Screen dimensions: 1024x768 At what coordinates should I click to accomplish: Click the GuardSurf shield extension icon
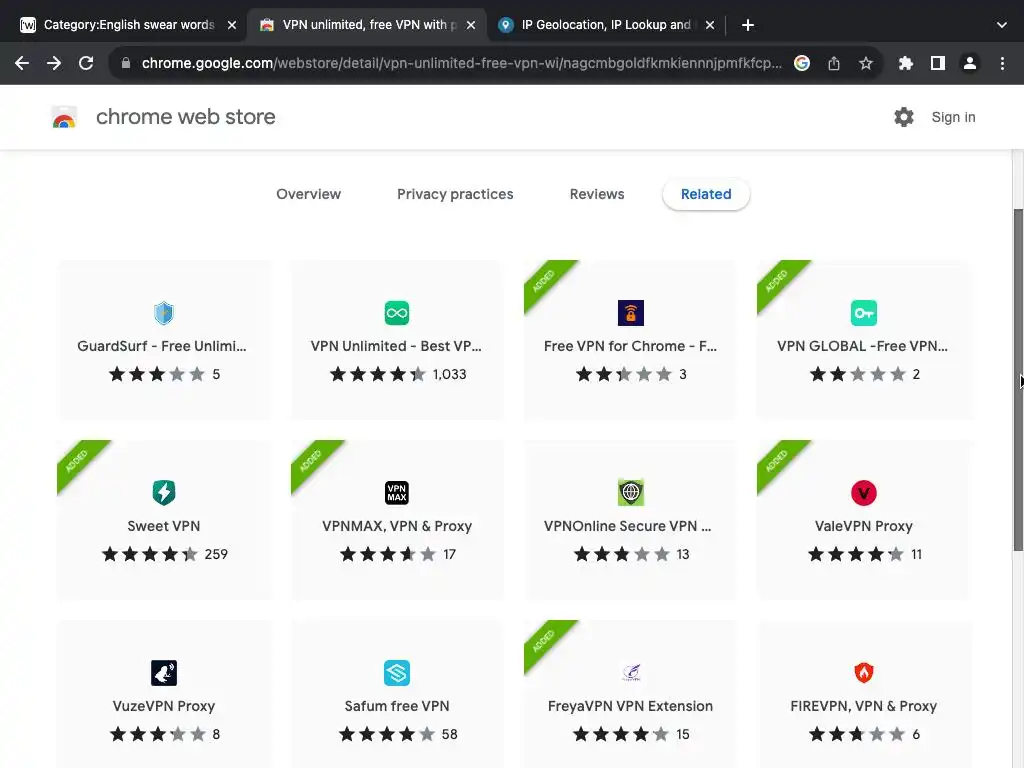click(163, 313)
